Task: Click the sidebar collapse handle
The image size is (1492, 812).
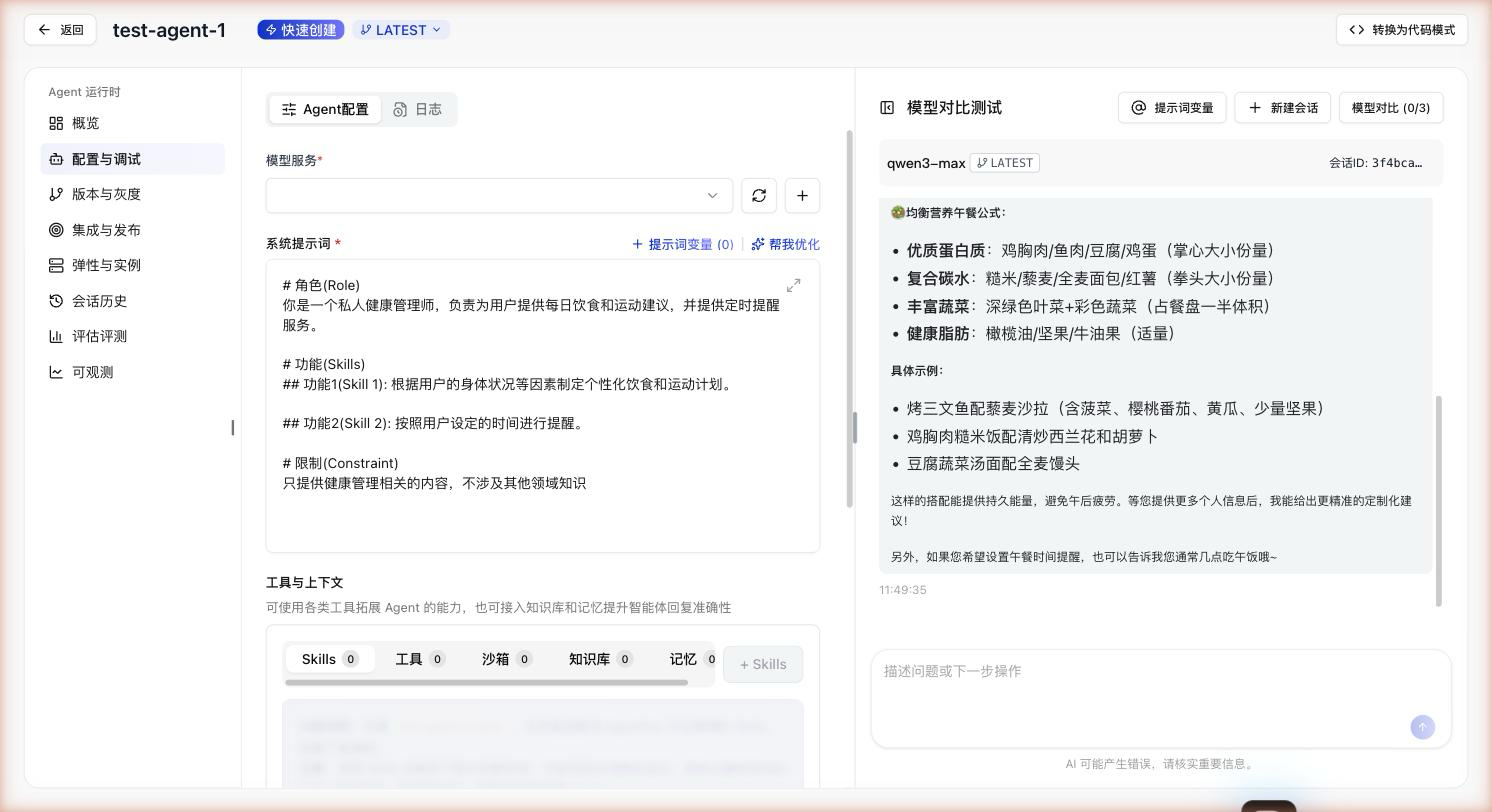Action: pos(233,428)
